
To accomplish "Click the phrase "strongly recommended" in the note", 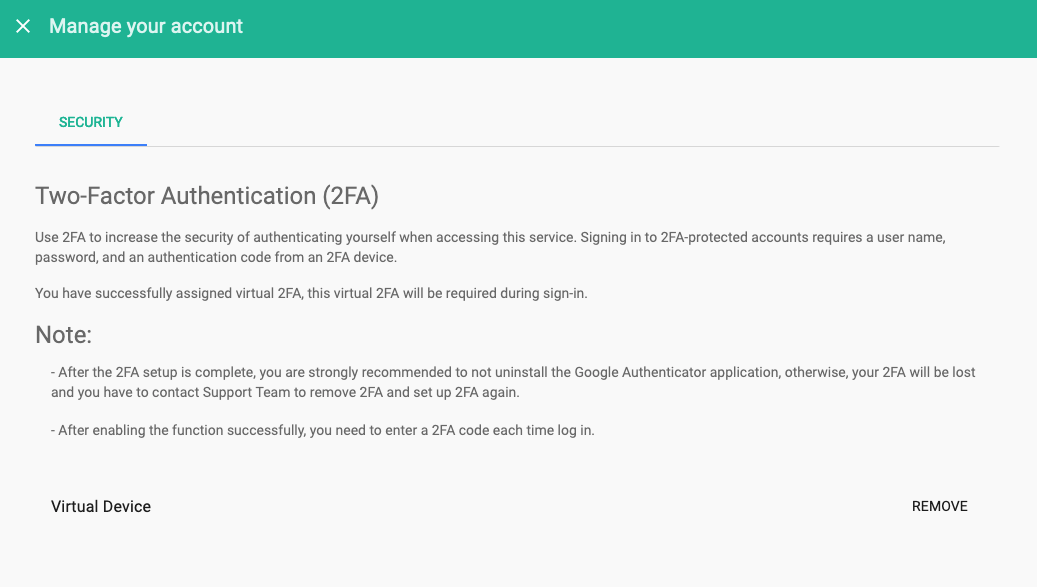I will coord(357,372).
